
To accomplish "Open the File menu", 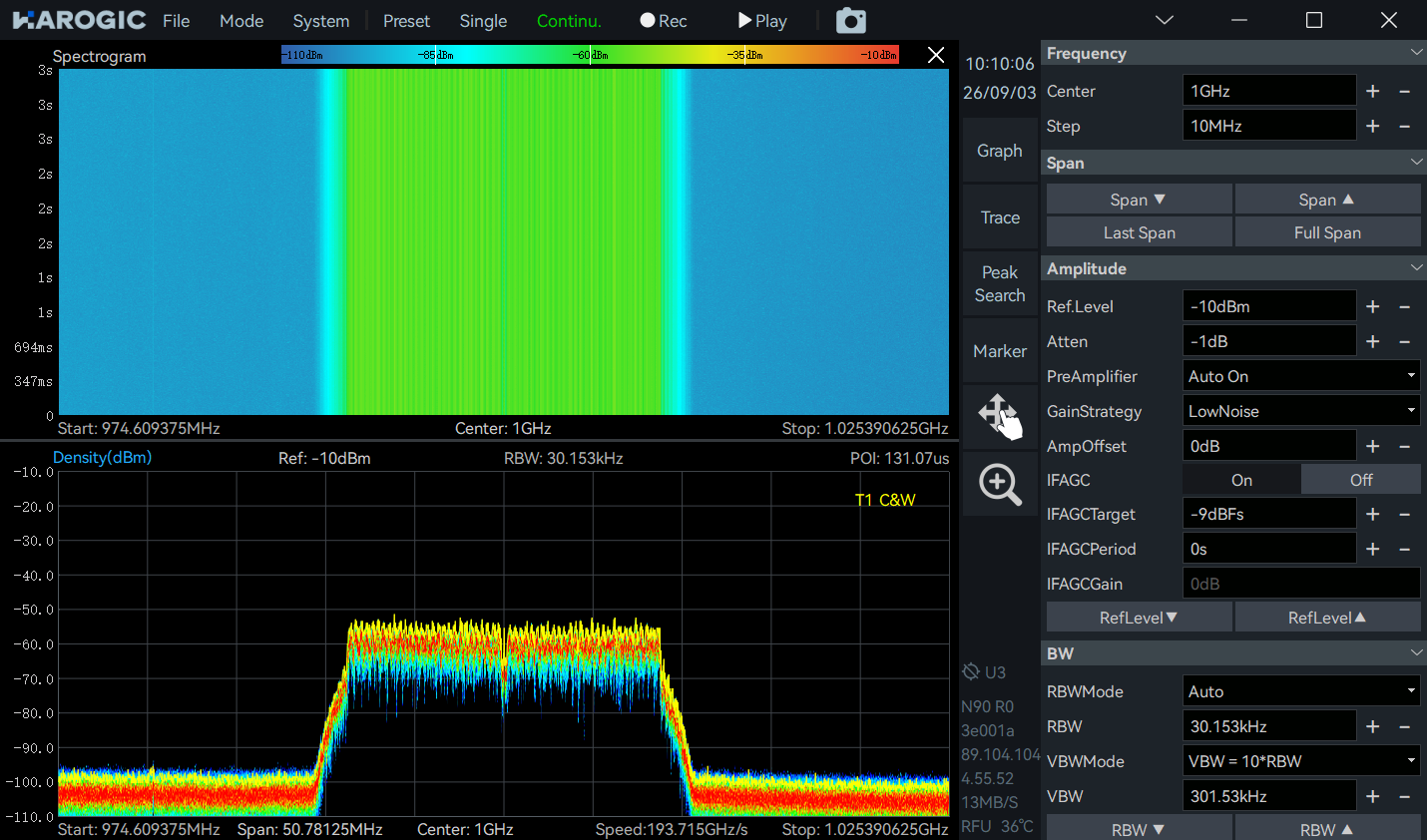I will [177, 21].
